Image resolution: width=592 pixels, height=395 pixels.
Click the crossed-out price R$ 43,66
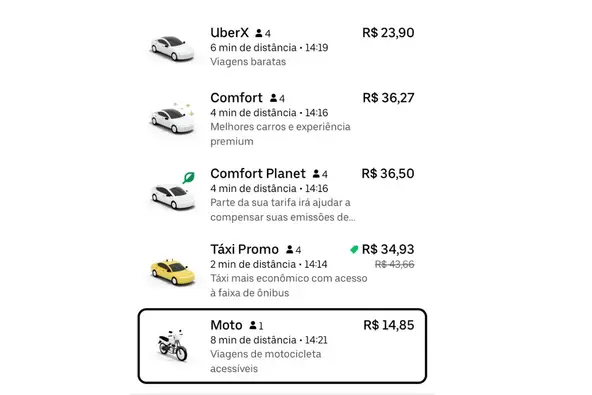395,264
